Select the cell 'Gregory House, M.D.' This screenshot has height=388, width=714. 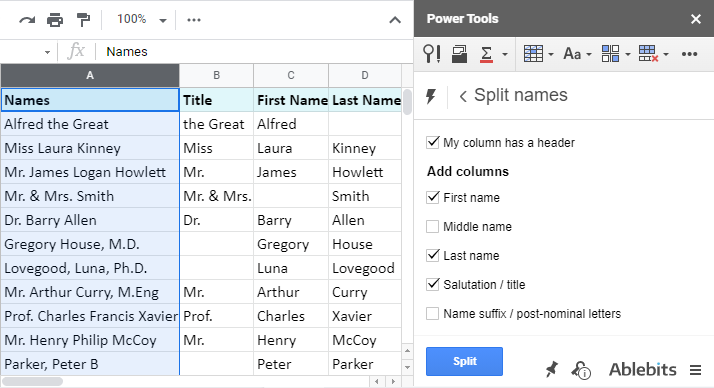tap(90, 245)
